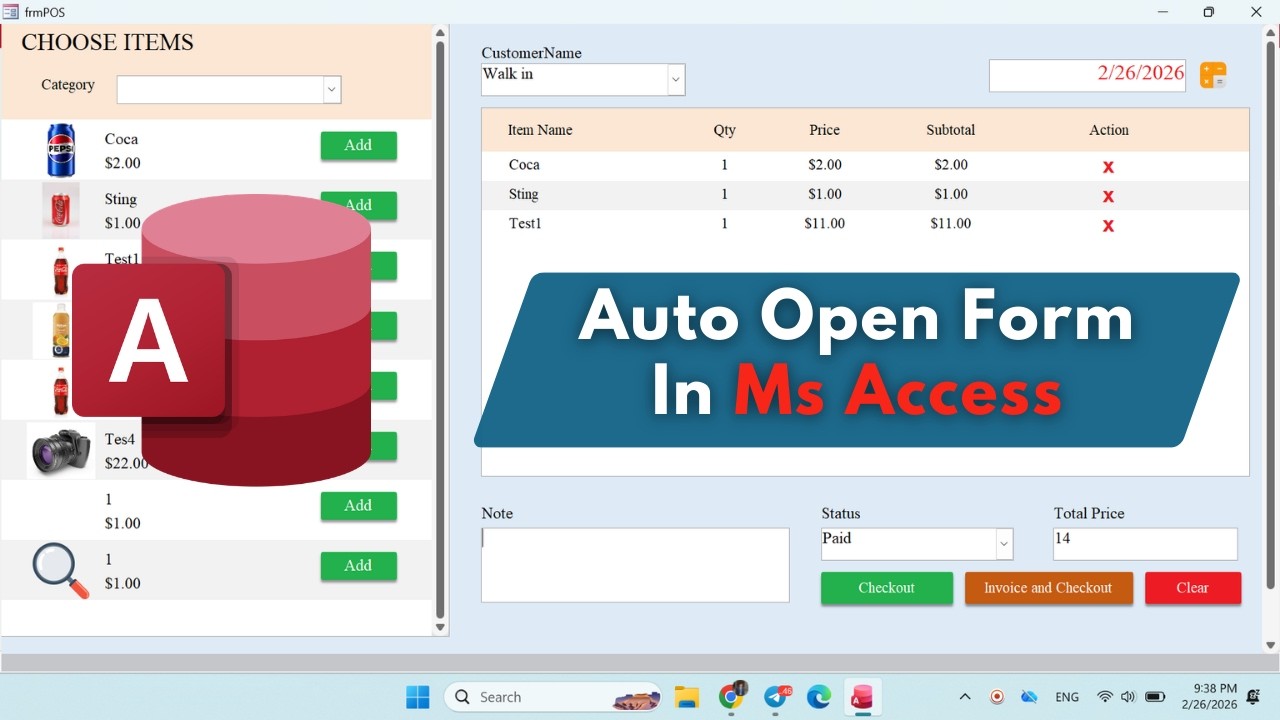Click the red can image beside Sting
The width and height of the screenshot is (1280, 720).
pos(61,209)
